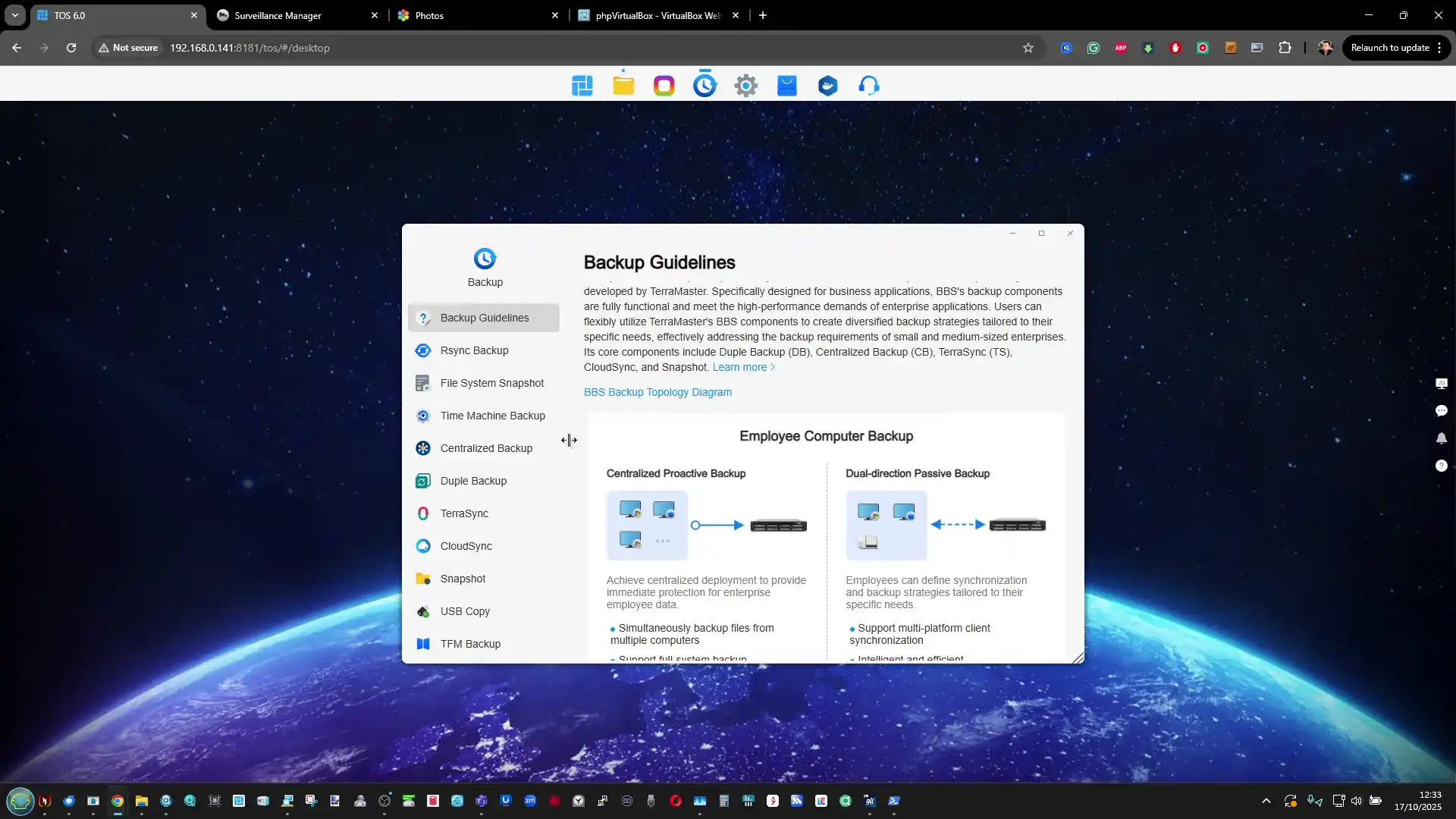Screen dimensions: 1456x819
Task: Open Control Panel gear icon
Action: coord(746,86)
